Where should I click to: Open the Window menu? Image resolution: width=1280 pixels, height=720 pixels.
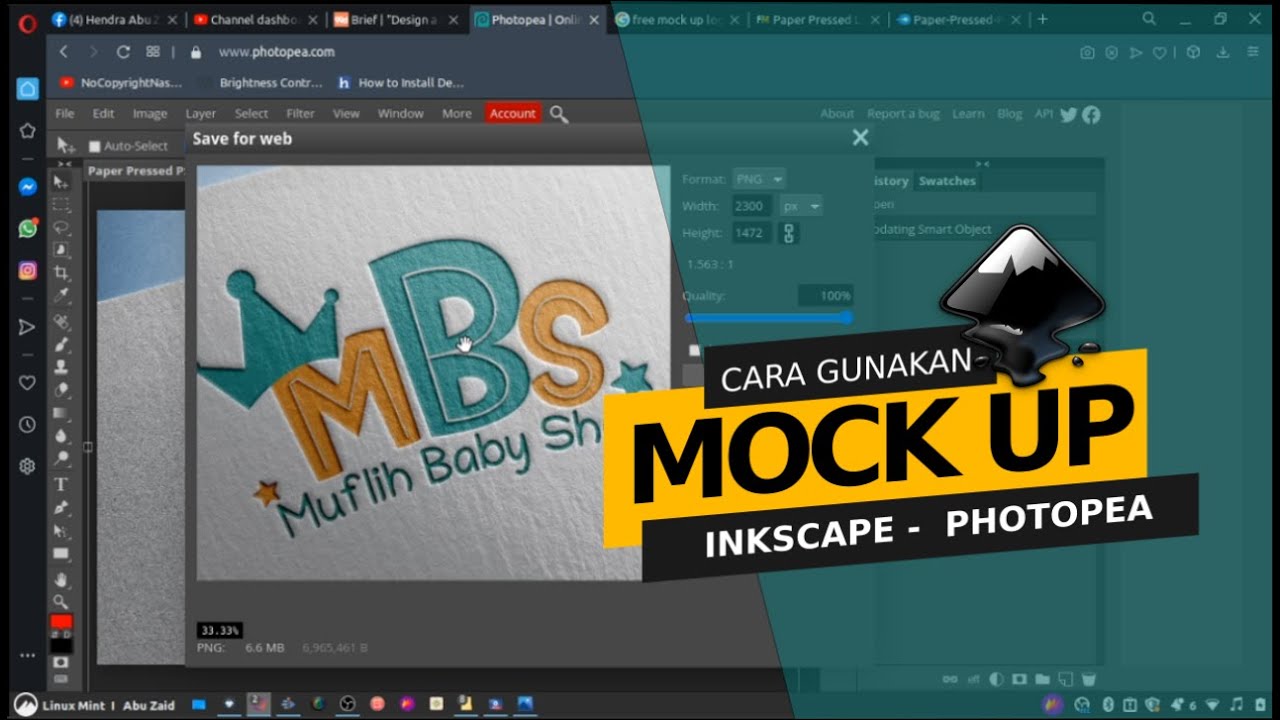[400, 113]
